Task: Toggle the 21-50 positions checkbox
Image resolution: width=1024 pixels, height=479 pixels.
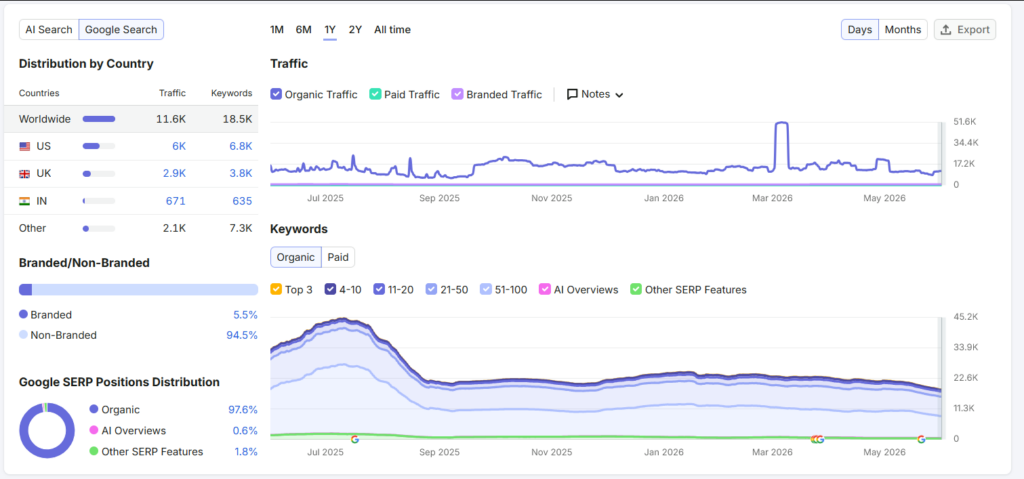Action: pyautogui.click(x=431, y=289)
